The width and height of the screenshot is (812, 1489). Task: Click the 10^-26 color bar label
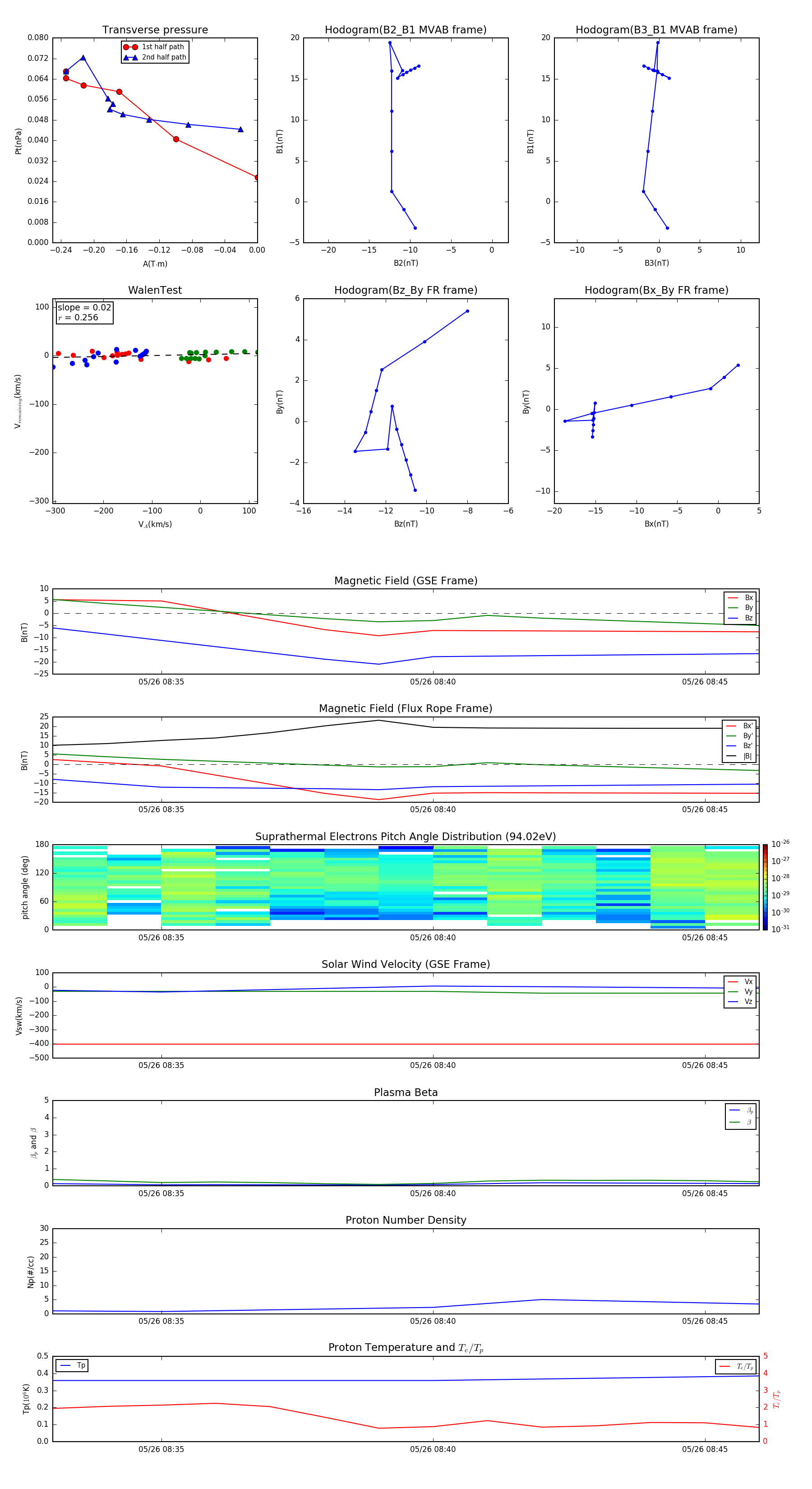[x=780, y=844]
